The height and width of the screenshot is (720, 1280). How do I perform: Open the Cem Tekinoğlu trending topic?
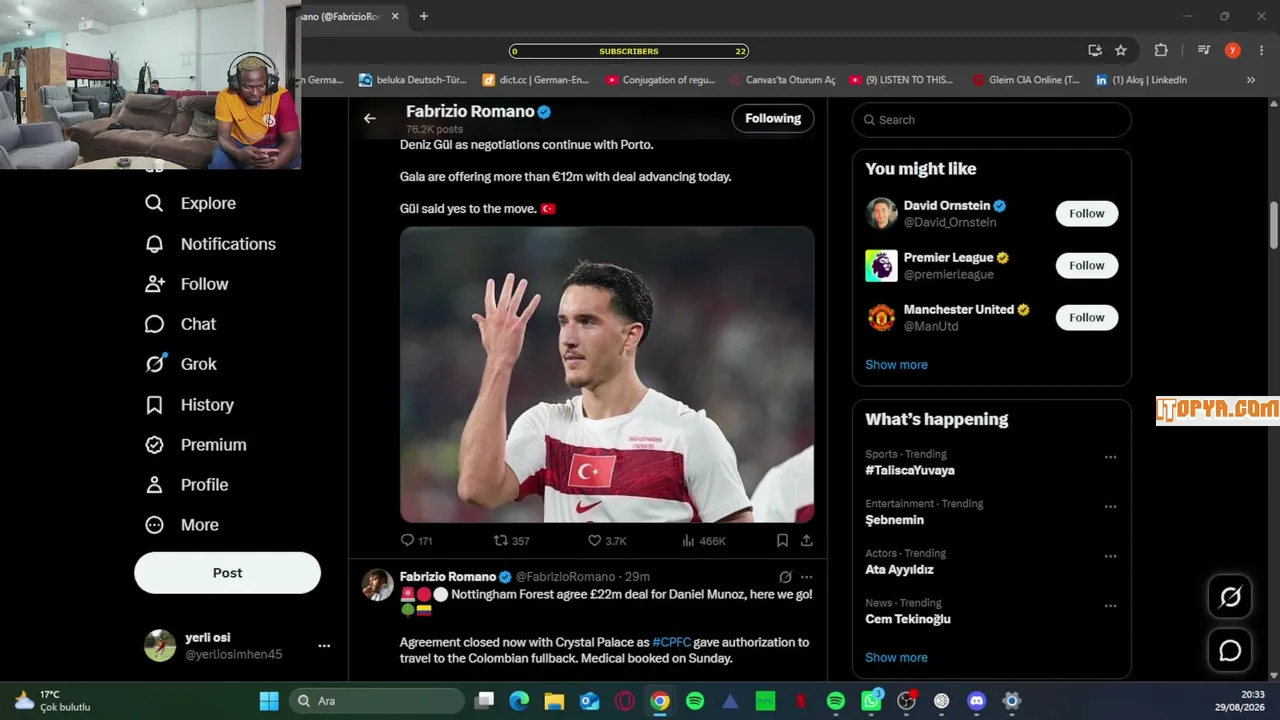[x=908, y=619]
